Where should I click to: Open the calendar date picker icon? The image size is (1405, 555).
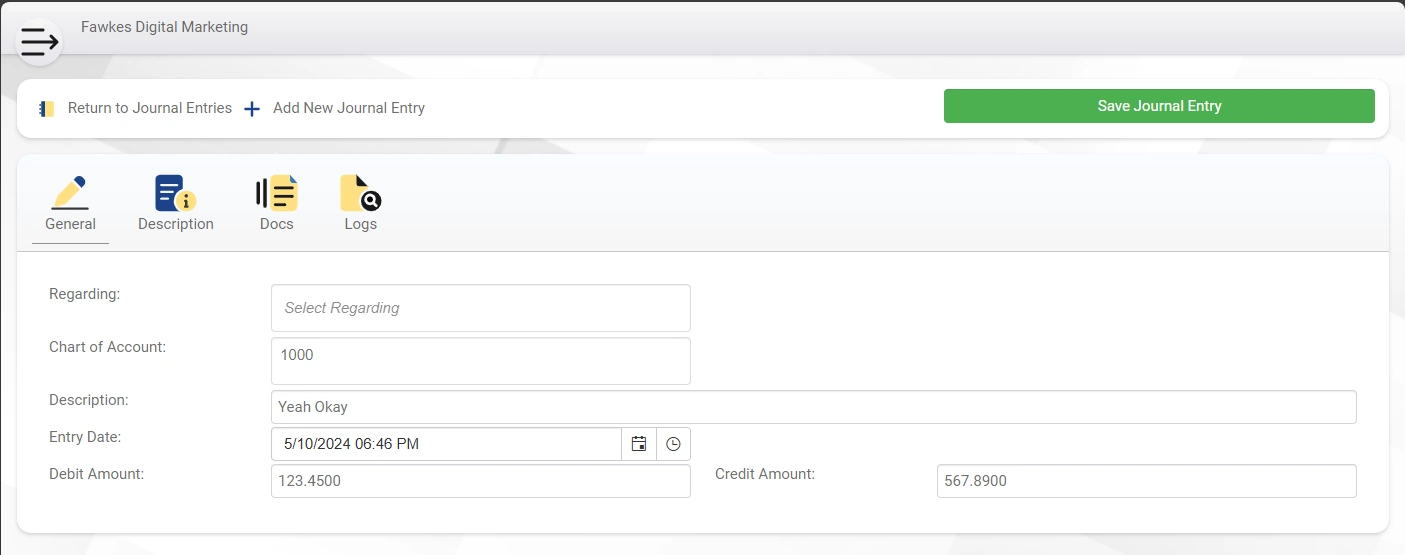tap(639, 444)
